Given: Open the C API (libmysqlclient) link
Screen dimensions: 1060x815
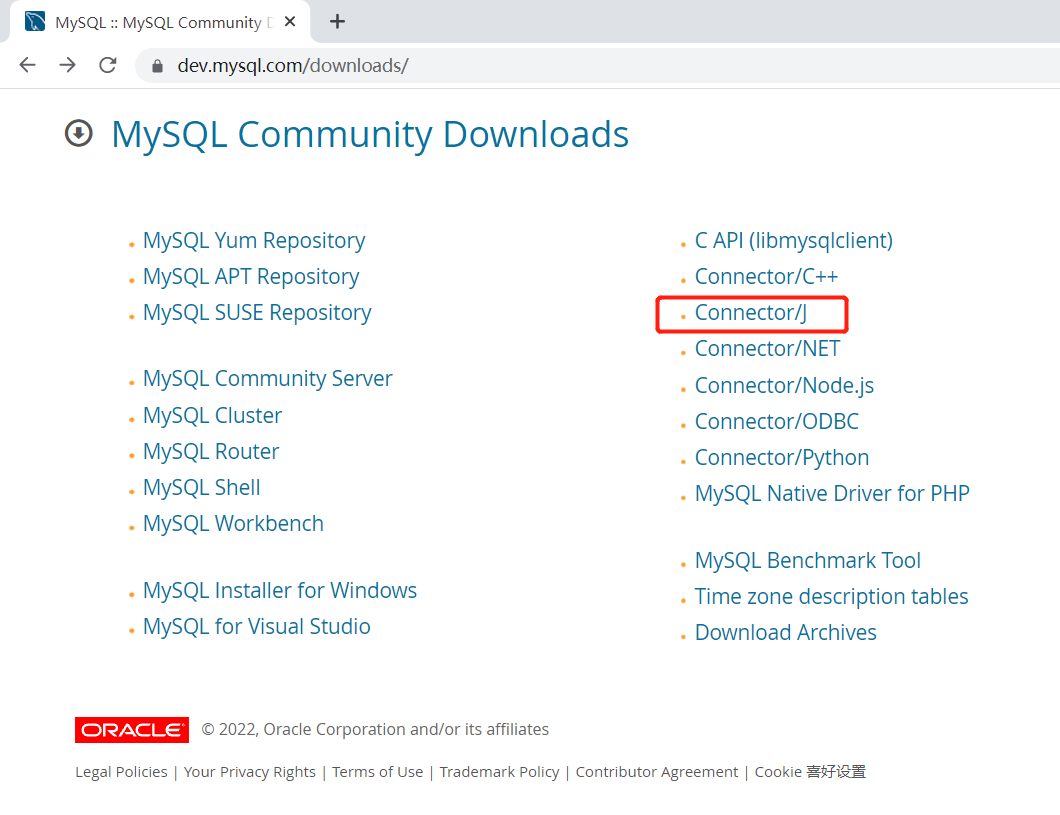Looking at the screenshot, I should [x=794, y=241].
